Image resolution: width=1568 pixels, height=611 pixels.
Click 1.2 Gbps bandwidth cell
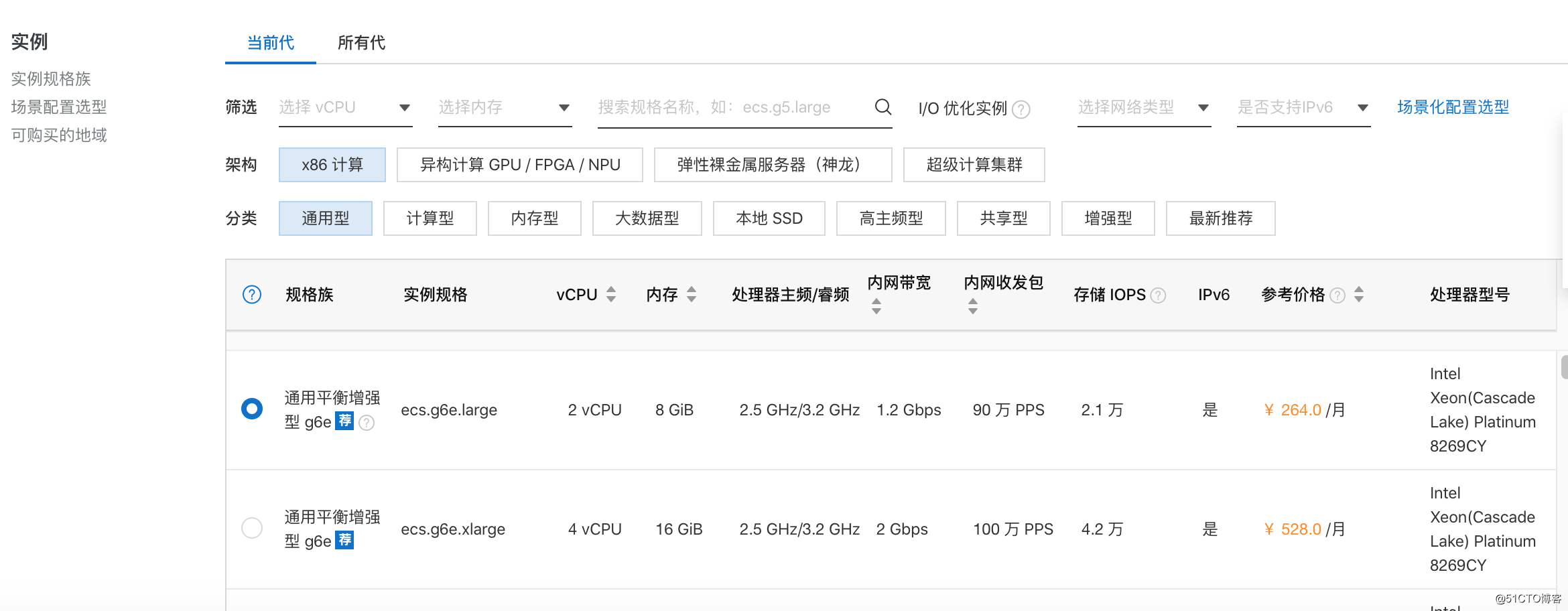tap(909, 410)
